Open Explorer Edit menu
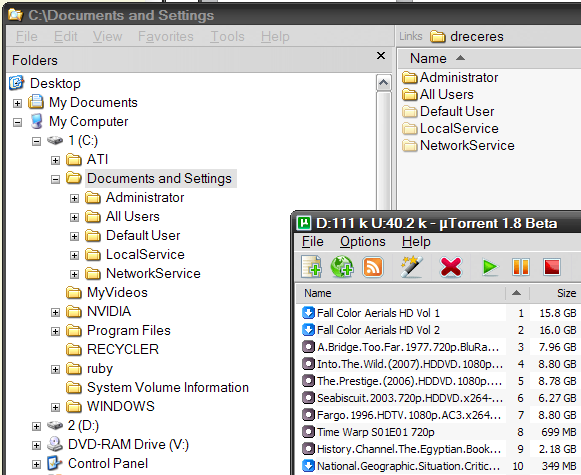This screenshot has width=581, height=475. tap(66, 36)
